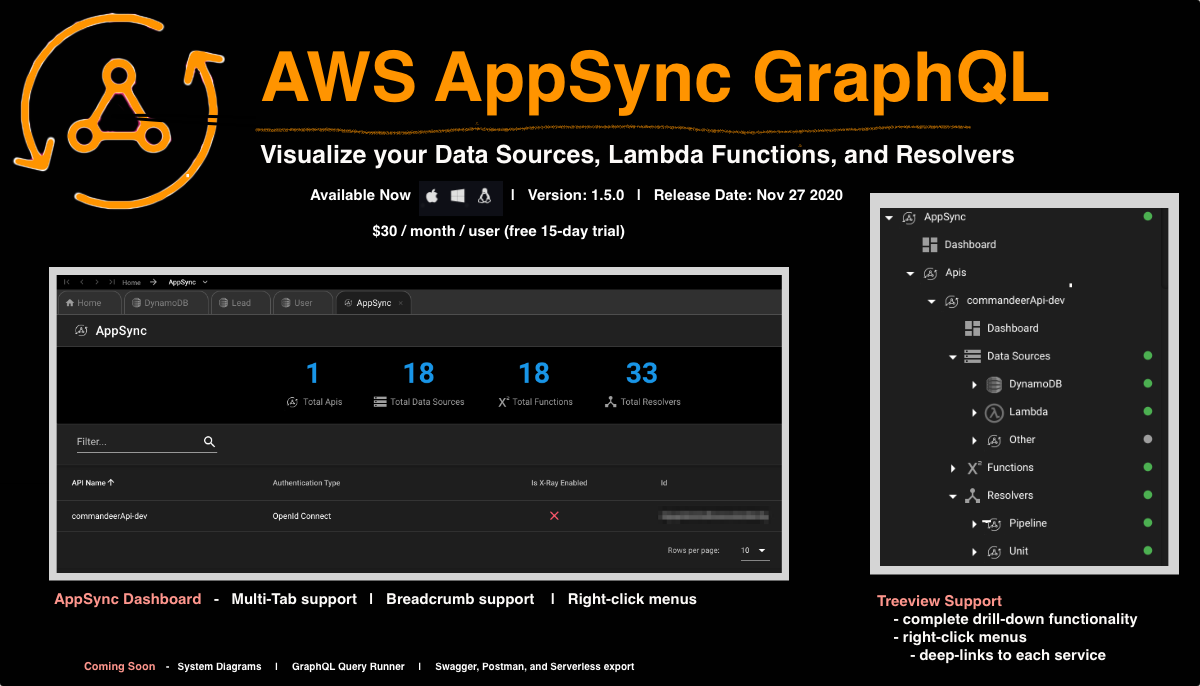Image resolution: width=1200 pixels, height=686 pixels.
Task: Click the Functions X² icon in the tree
Action: (974, 467)
